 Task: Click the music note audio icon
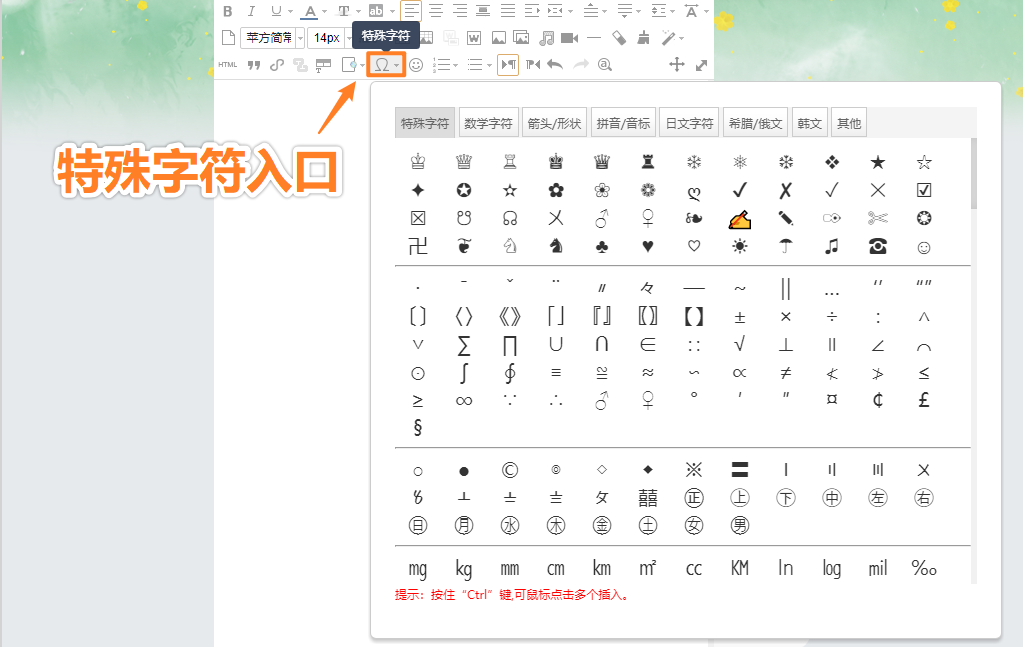point(546,38)
